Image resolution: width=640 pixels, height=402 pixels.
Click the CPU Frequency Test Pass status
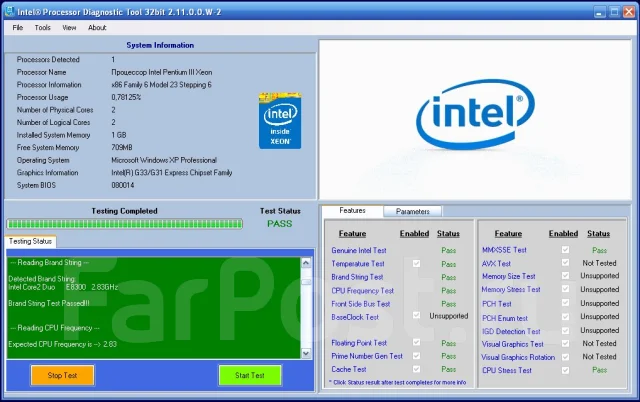[449, 291]
